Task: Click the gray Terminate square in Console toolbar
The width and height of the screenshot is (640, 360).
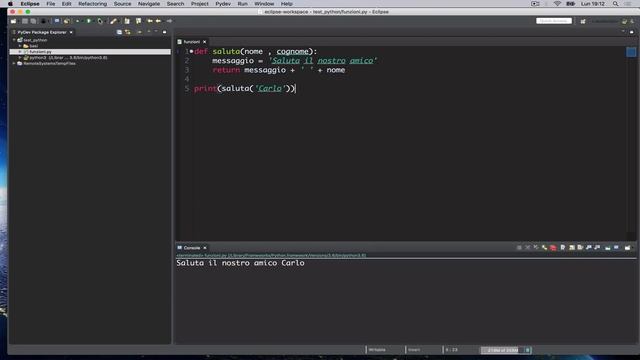Action: (x=519, y=248)
